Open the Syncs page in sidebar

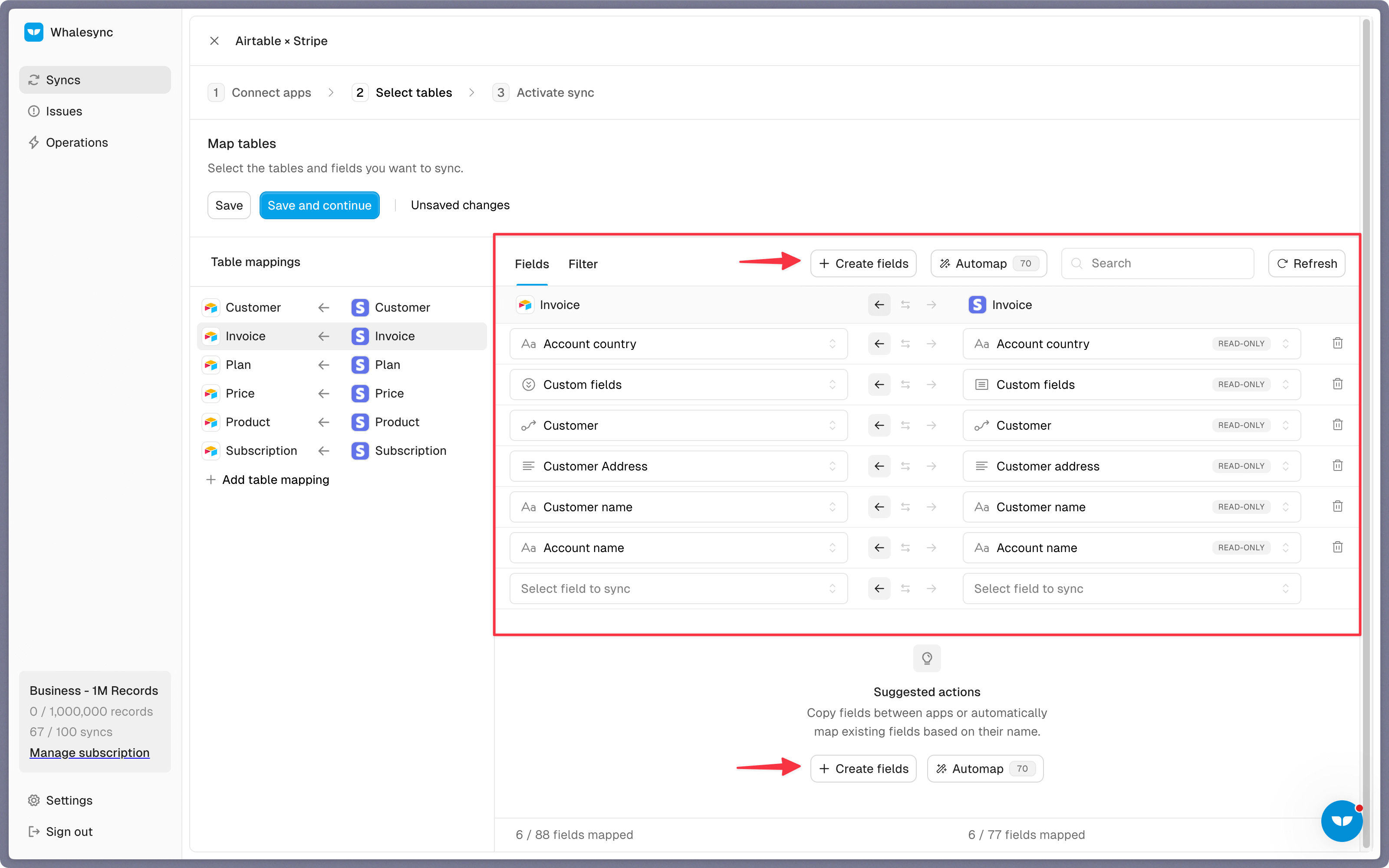95,80
